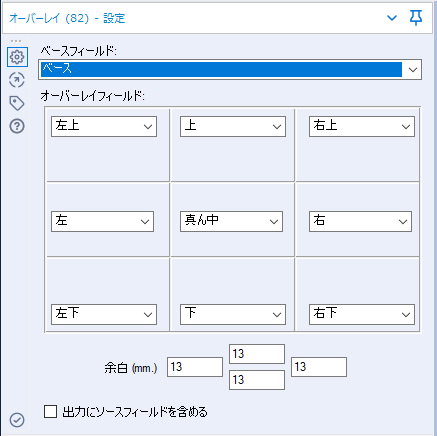Expand the window options chevron in title bar
Image resolution: width=437 pixels, height=436 pixels.
[392, 18]
